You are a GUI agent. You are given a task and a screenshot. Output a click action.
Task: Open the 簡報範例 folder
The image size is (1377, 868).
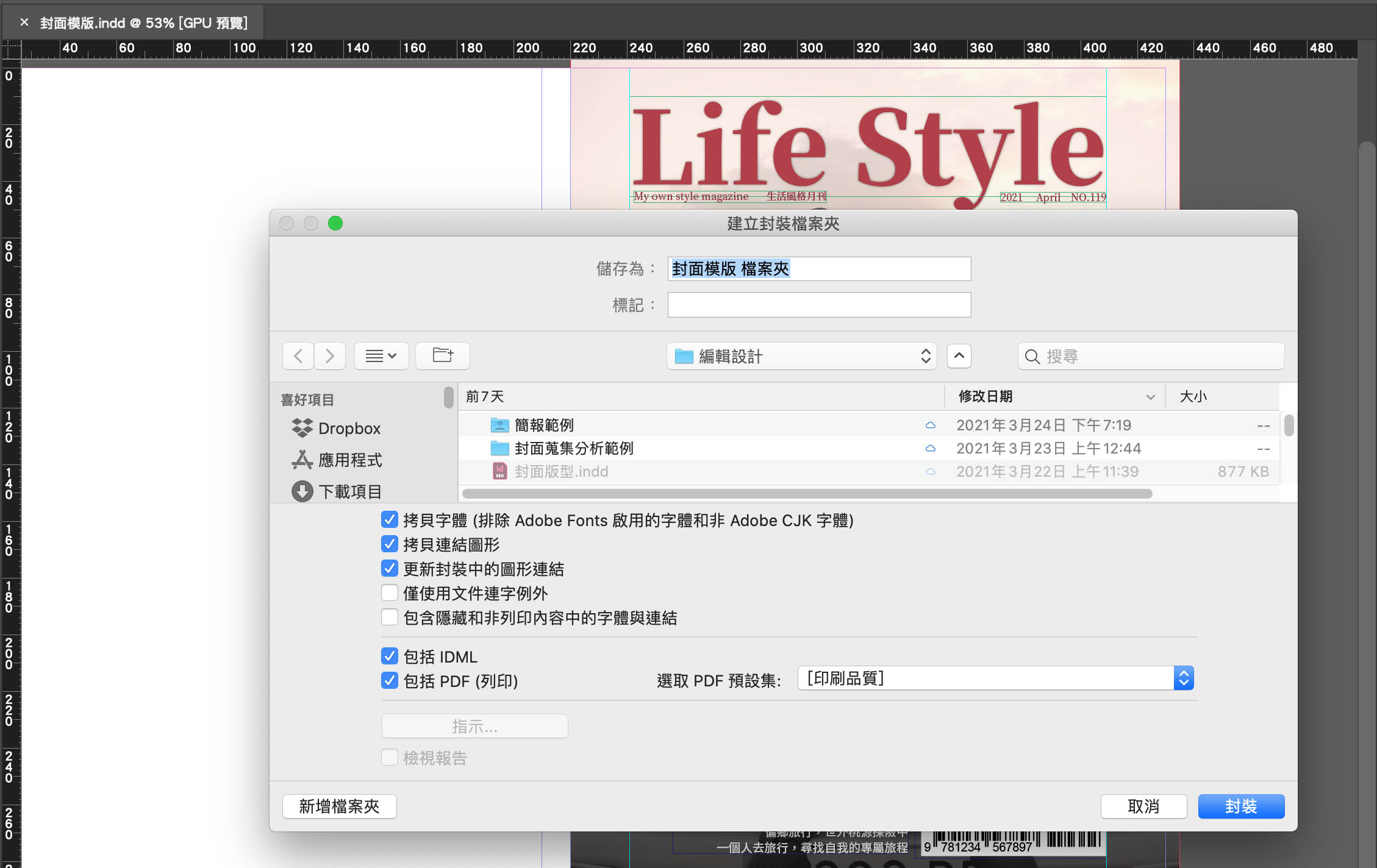[x=543, y=425]
